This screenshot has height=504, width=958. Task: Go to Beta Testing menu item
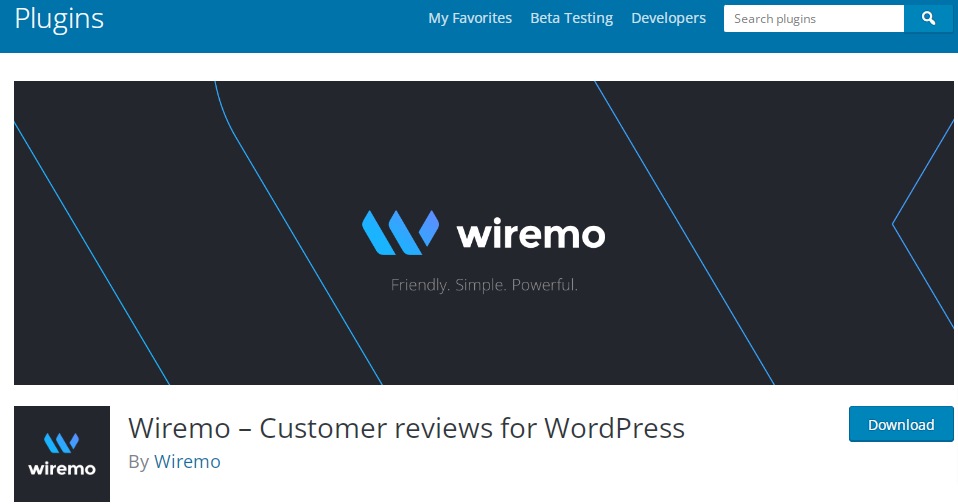571,18
